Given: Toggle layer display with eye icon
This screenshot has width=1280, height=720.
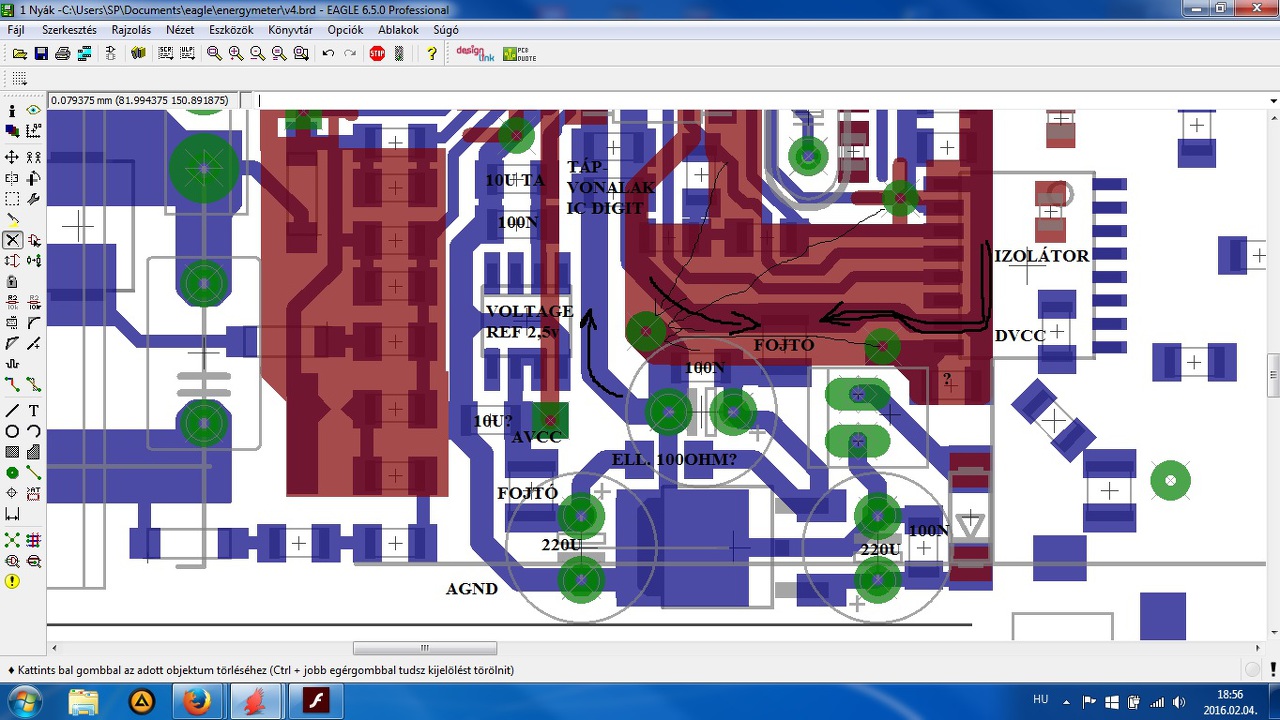Looking at the screenshot, I should click(33, 110).
